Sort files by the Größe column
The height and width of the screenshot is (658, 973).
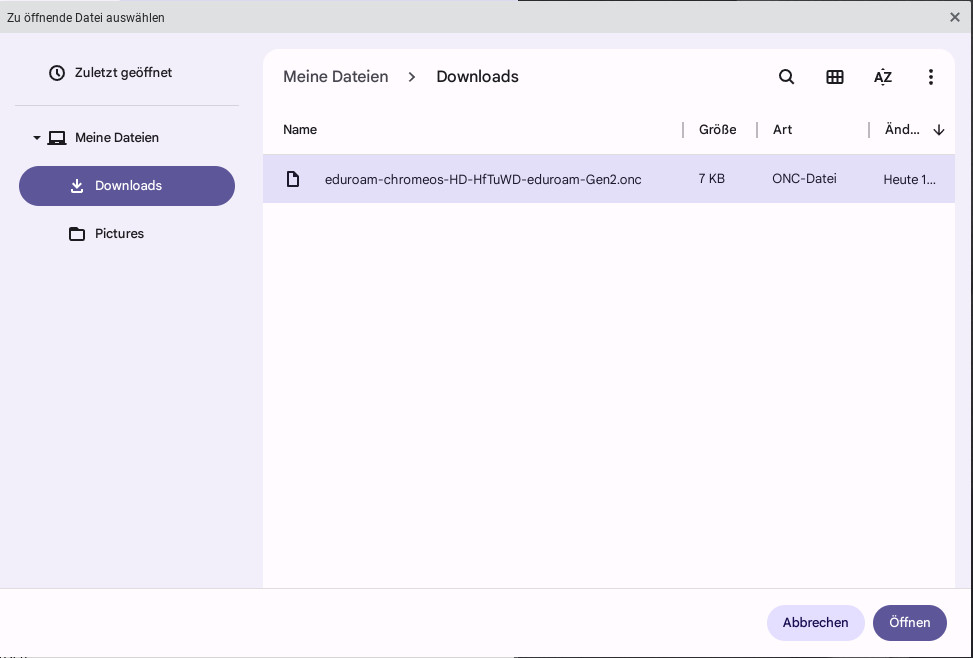pyautogui.click(x=717, y=129)
